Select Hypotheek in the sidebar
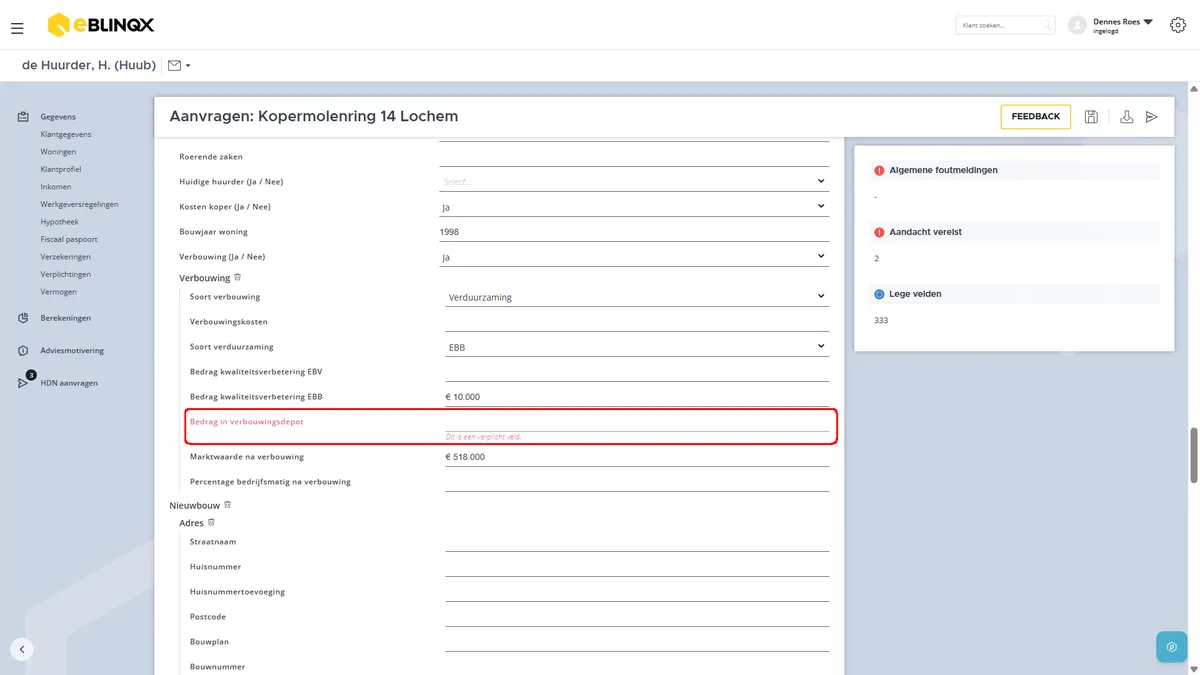1200x675 pixels. pyautogui.click(x=60, y=222)
